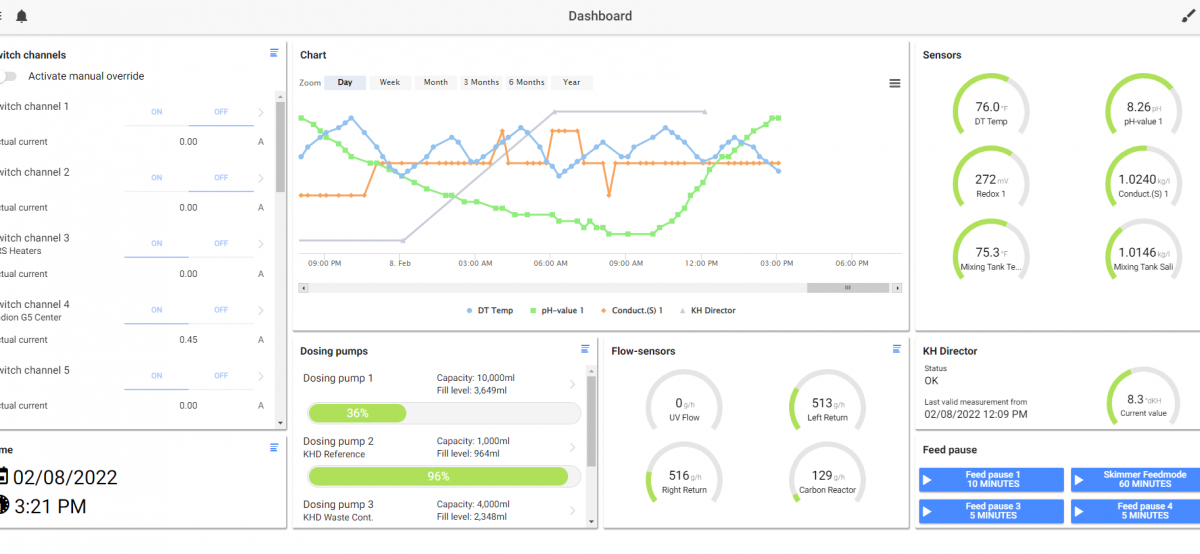The height and width of the screenshot is (554, 1200).
Task: Select the Year zoom range
Action: (x=572, y=83)
